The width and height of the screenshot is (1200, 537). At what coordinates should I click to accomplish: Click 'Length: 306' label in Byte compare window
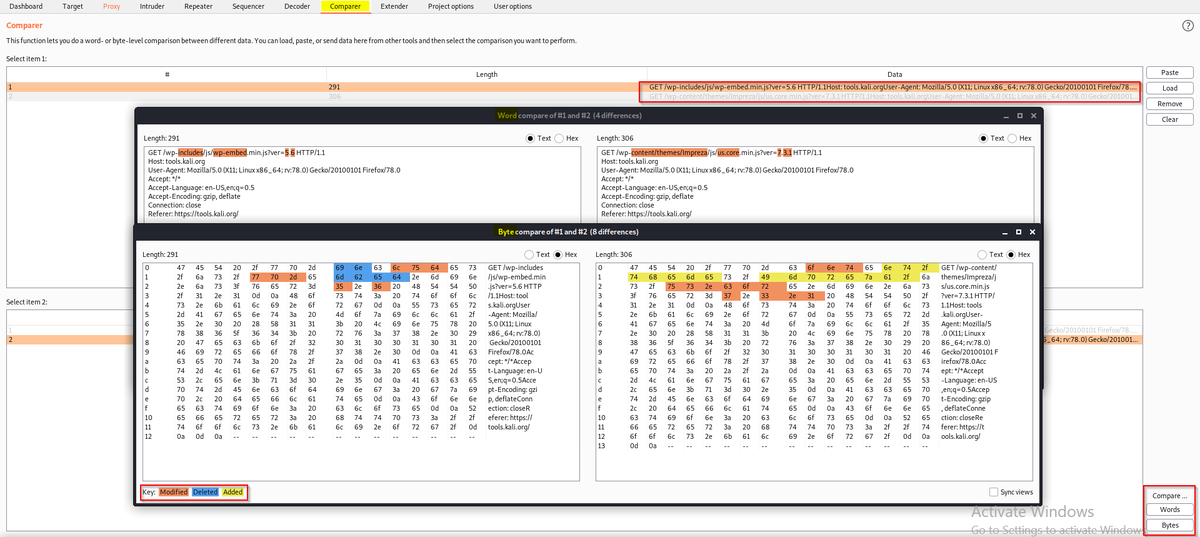pos(614,254)
